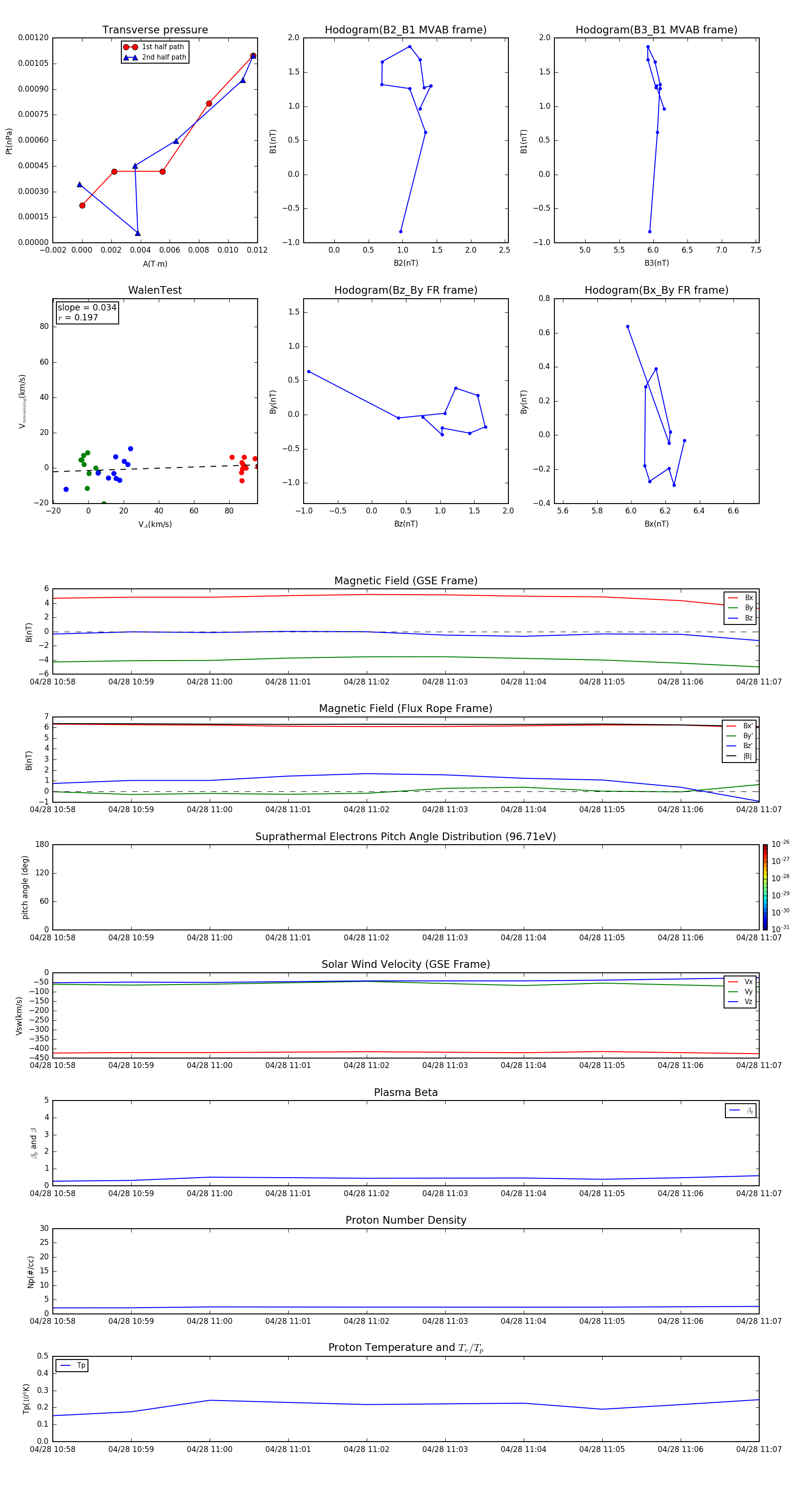Viewport: 812px width, 1489px height.
Task: Click the Tp legend in Proton Temperature panel
Action: pyautogui.click(x=72, y=1365)
